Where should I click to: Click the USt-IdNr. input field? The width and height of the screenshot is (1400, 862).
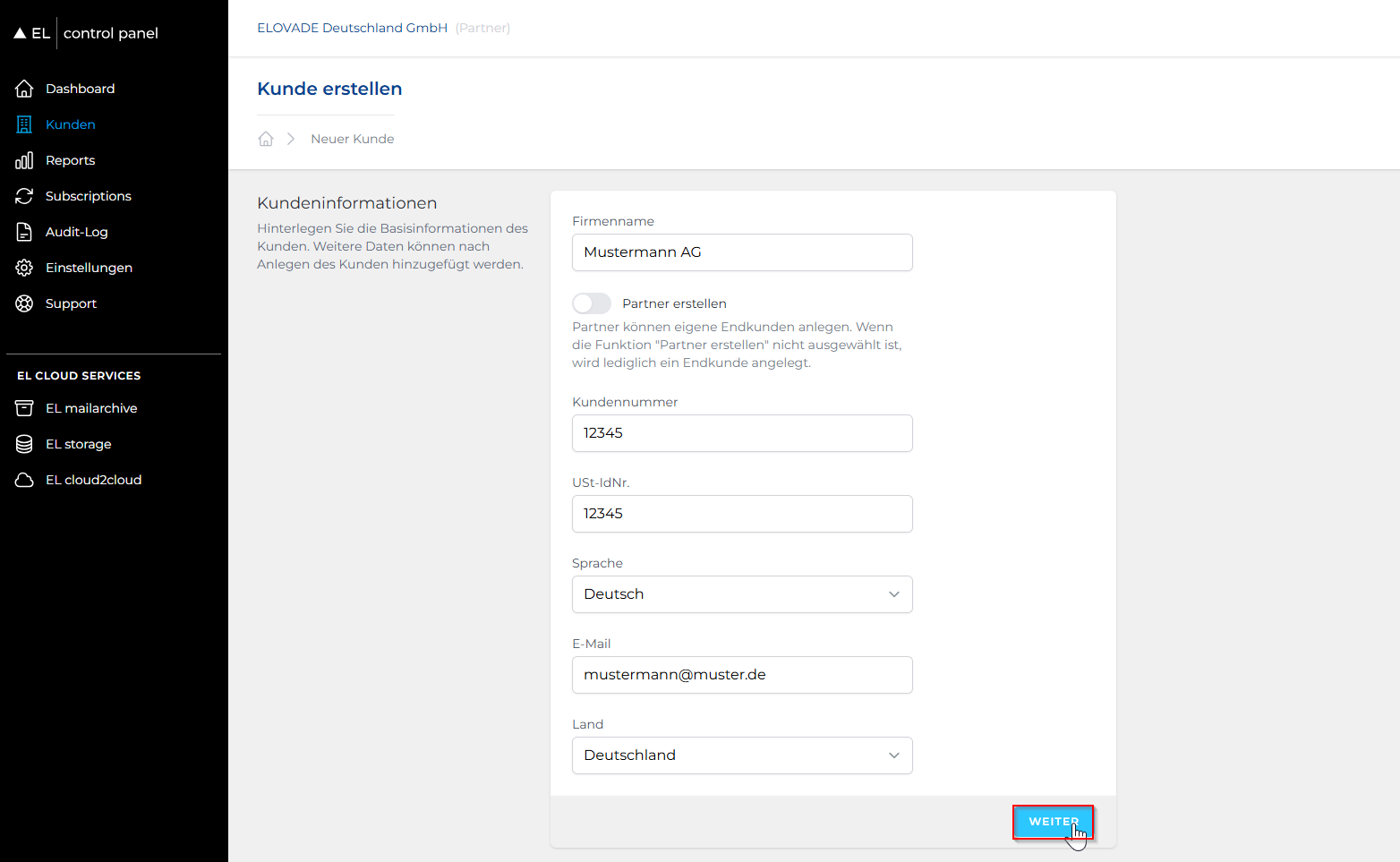(742, 514)
